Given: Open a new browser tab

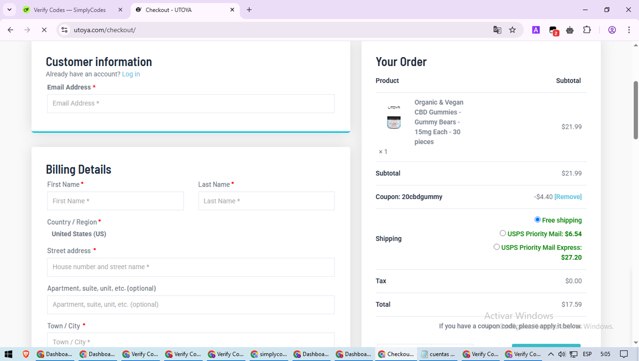Looking at the screenshot, I should point(249,10).
